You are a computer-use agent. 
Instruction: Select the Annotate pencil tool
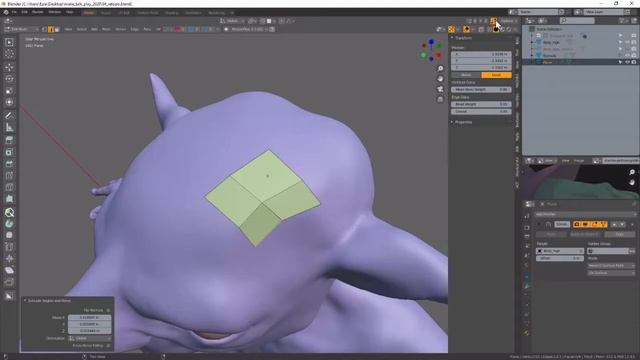coord(9,116)
